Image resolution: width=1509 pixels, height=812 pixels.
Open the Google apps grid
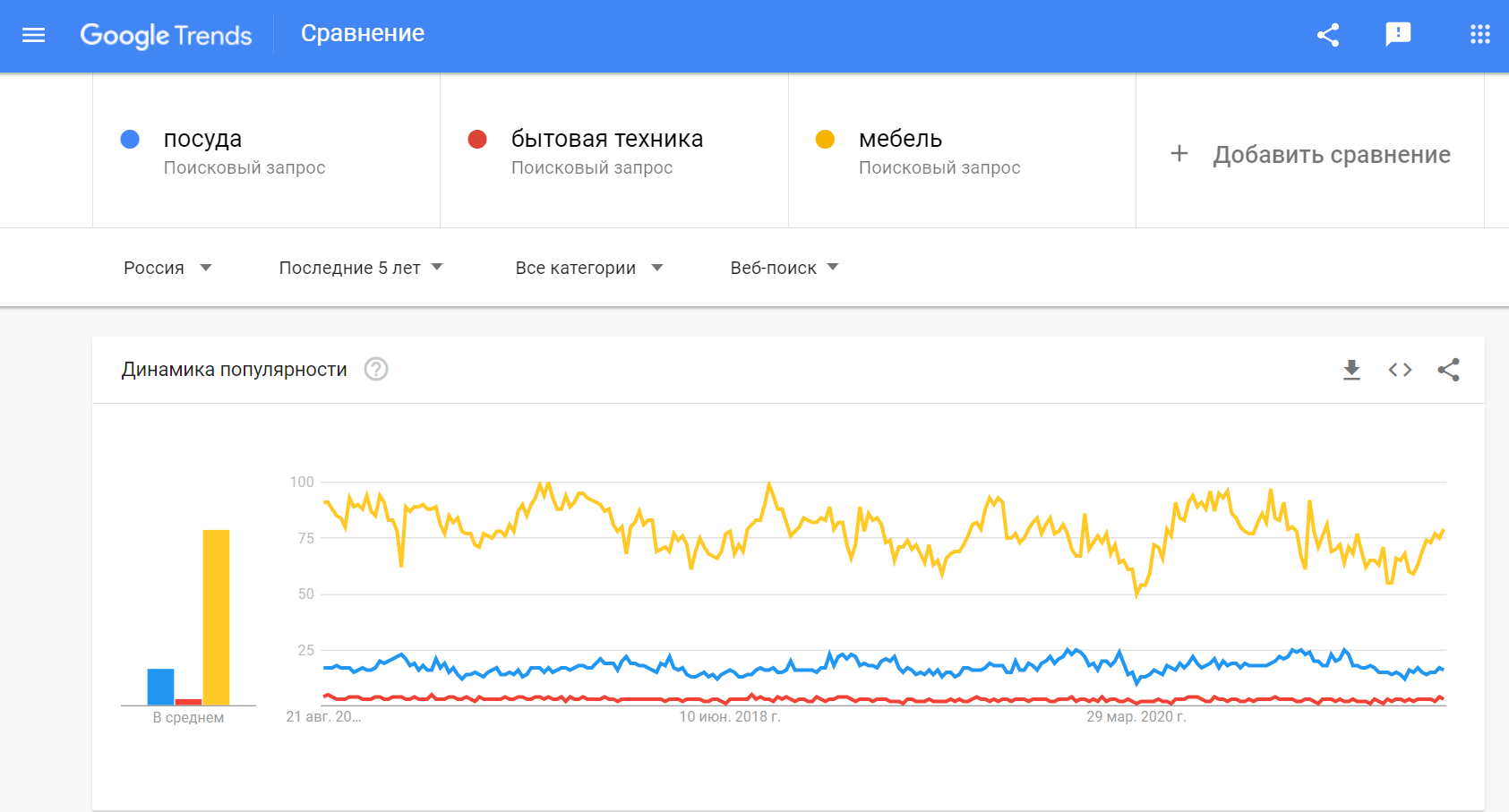[x=1480, y=34]
